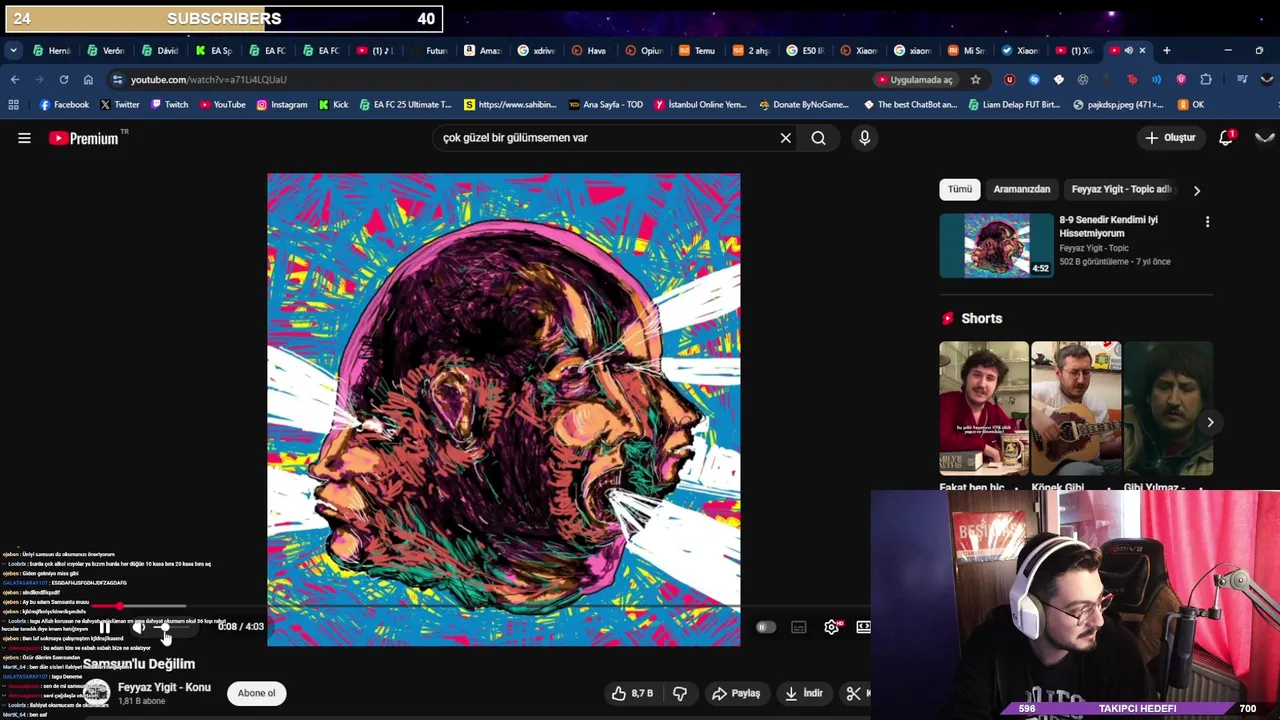Open the Donate ByNoGame bookmark
Image resolution: width=1280 pixels, height=720 pixels.
point(803,104)
